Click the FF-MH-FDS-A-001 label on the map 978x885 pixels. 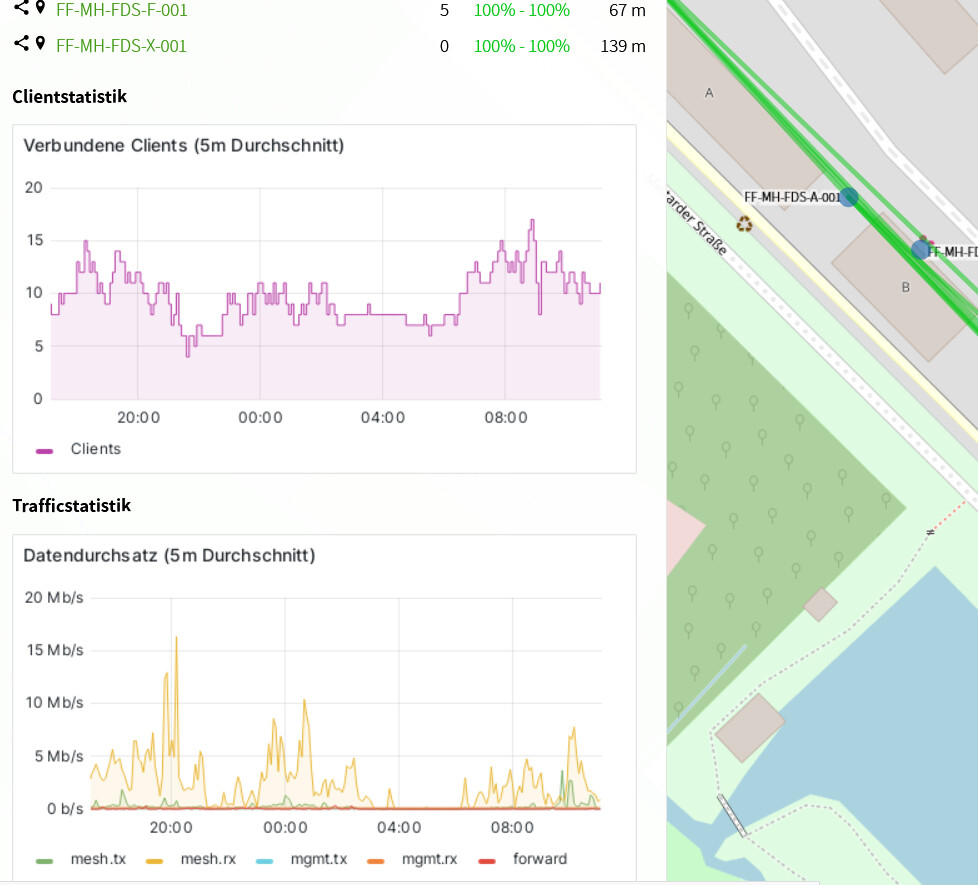coord(792,198)
